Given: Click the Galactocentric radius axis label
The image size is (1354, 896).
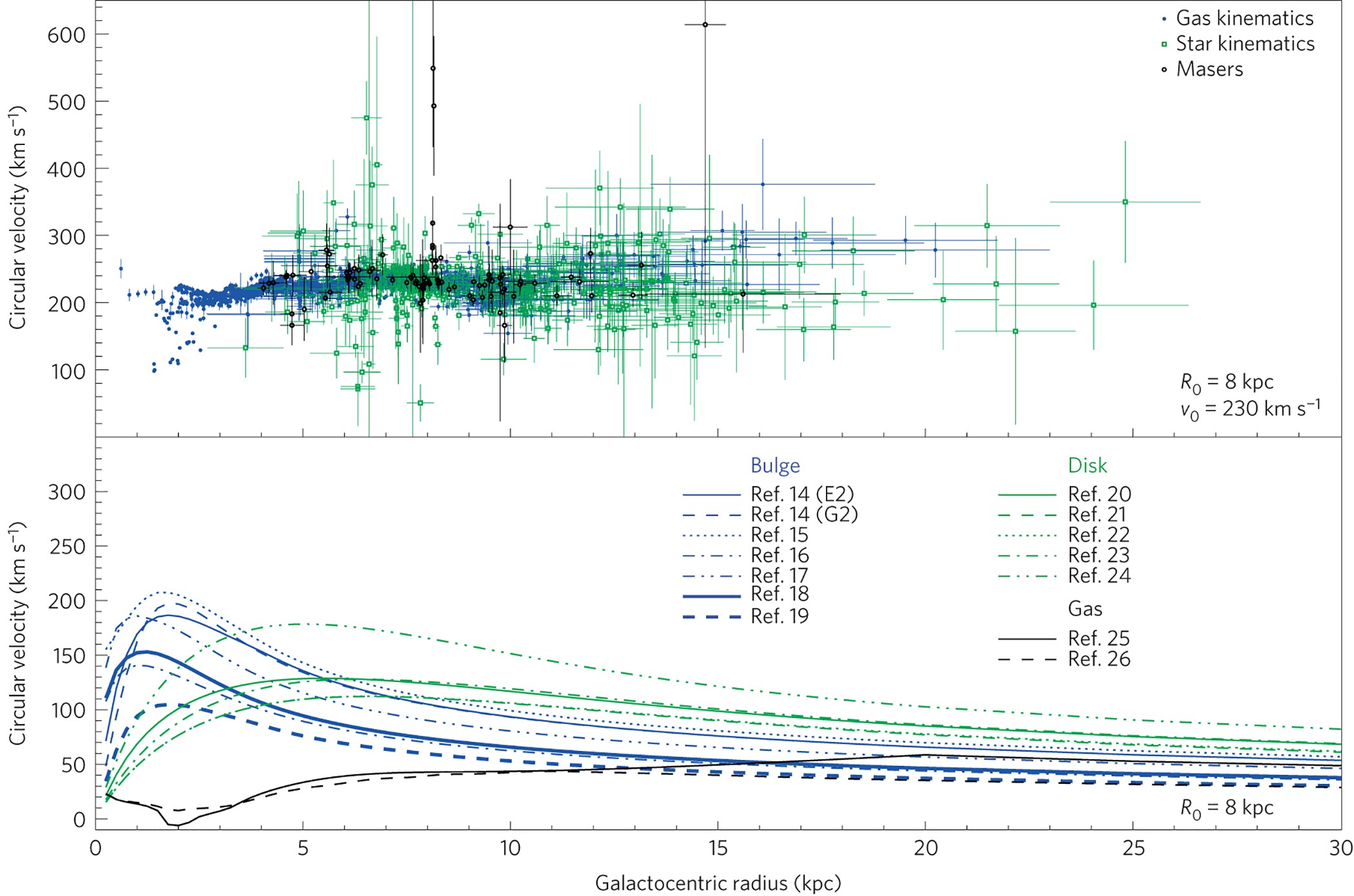Looking at the screenshot, I should point(718,882).
